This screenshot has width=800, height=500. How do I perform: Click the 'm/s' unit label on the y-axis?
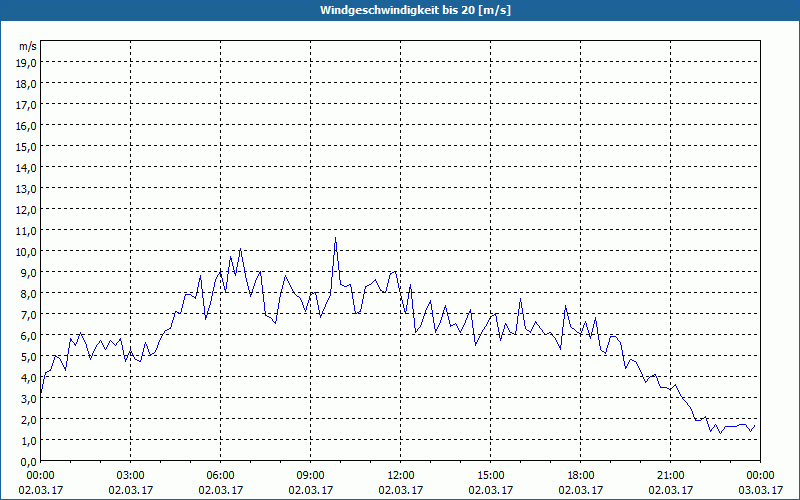[x=28, y=46]
